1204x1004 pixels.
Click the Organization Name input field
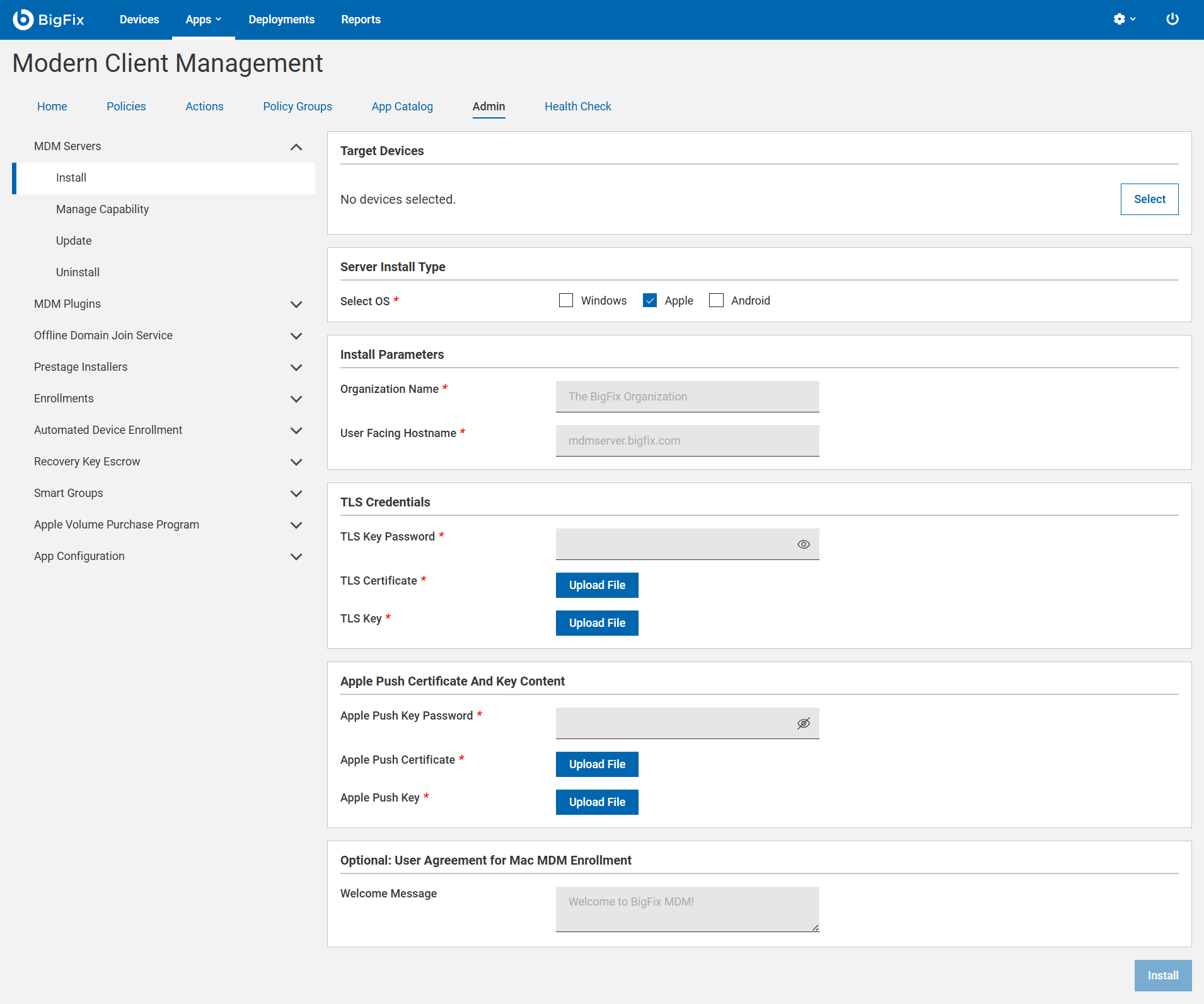pyautogui.click(x=686, y=396)
